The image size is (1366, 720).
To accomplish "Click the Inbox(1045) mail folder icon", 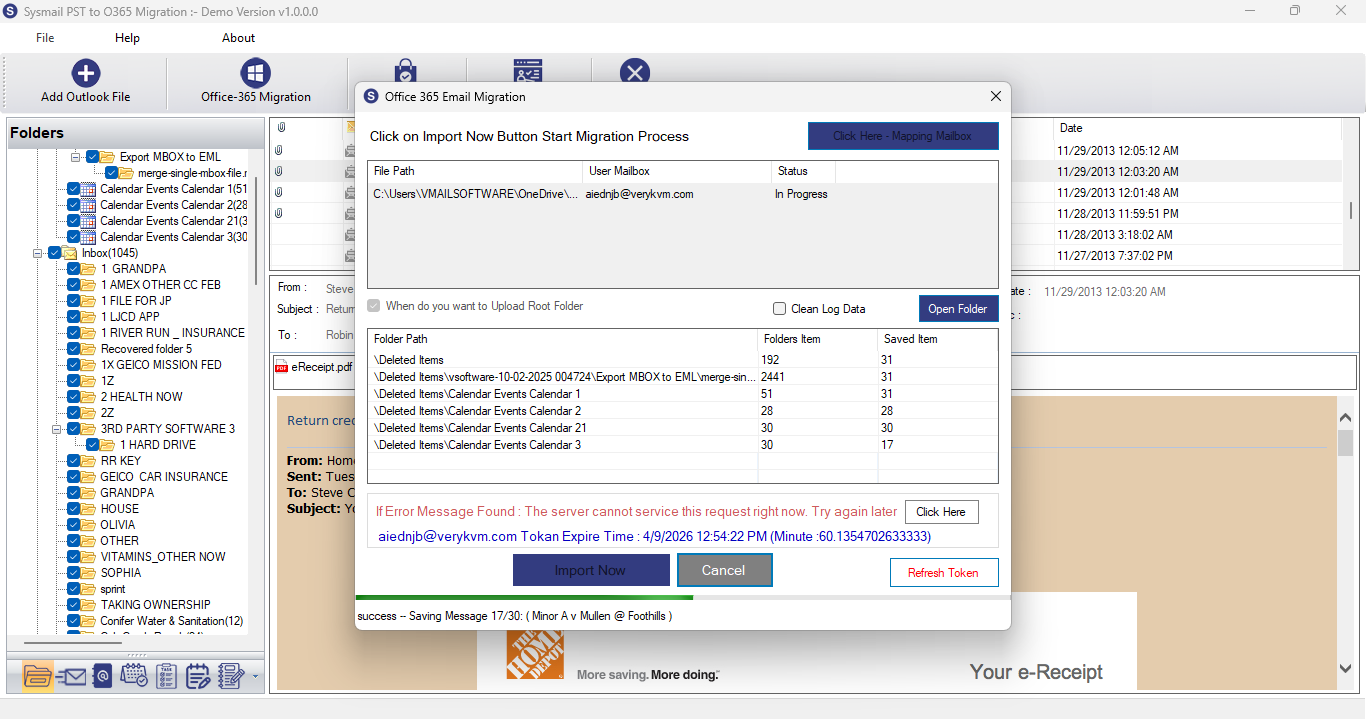I will click(x=70, y=253).
